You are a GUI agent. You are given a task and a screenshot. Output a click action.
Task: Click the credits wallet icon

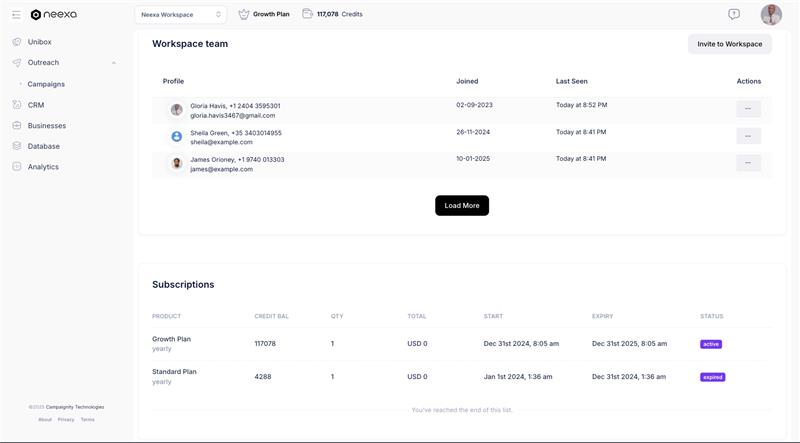pyautogui.click(x=307, y=14)
